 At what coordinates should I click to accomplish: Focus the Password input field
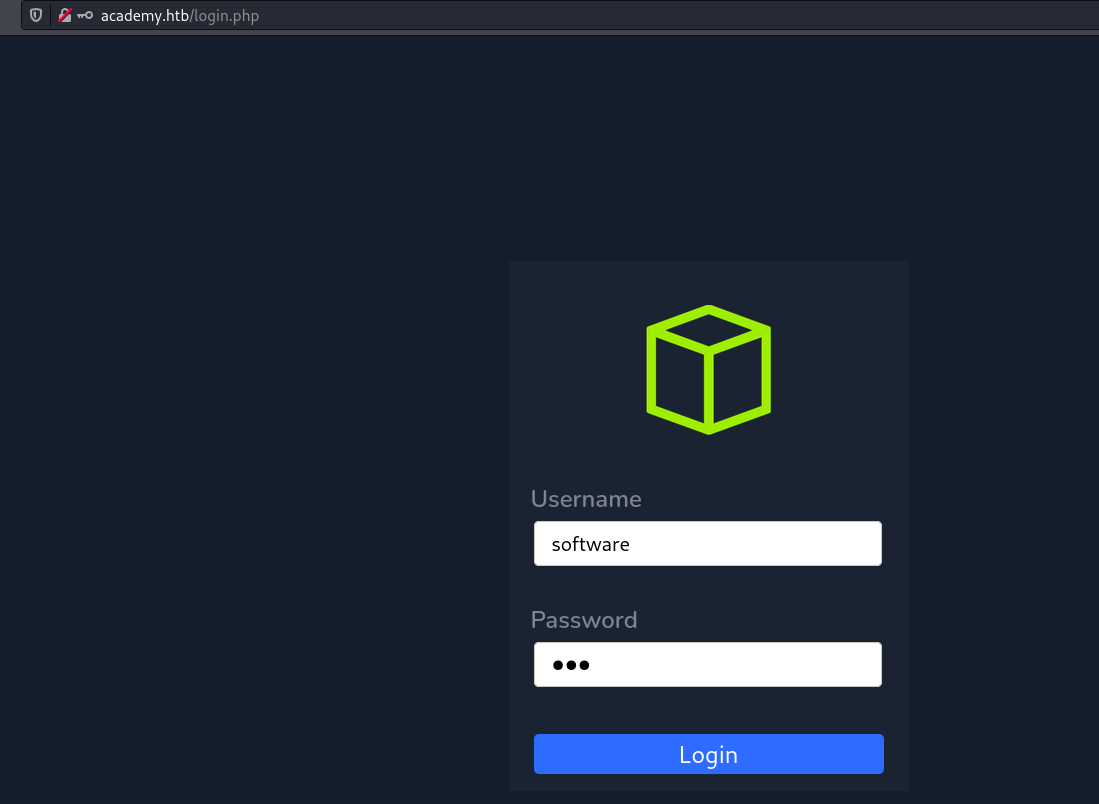click(x=708, y=665)
